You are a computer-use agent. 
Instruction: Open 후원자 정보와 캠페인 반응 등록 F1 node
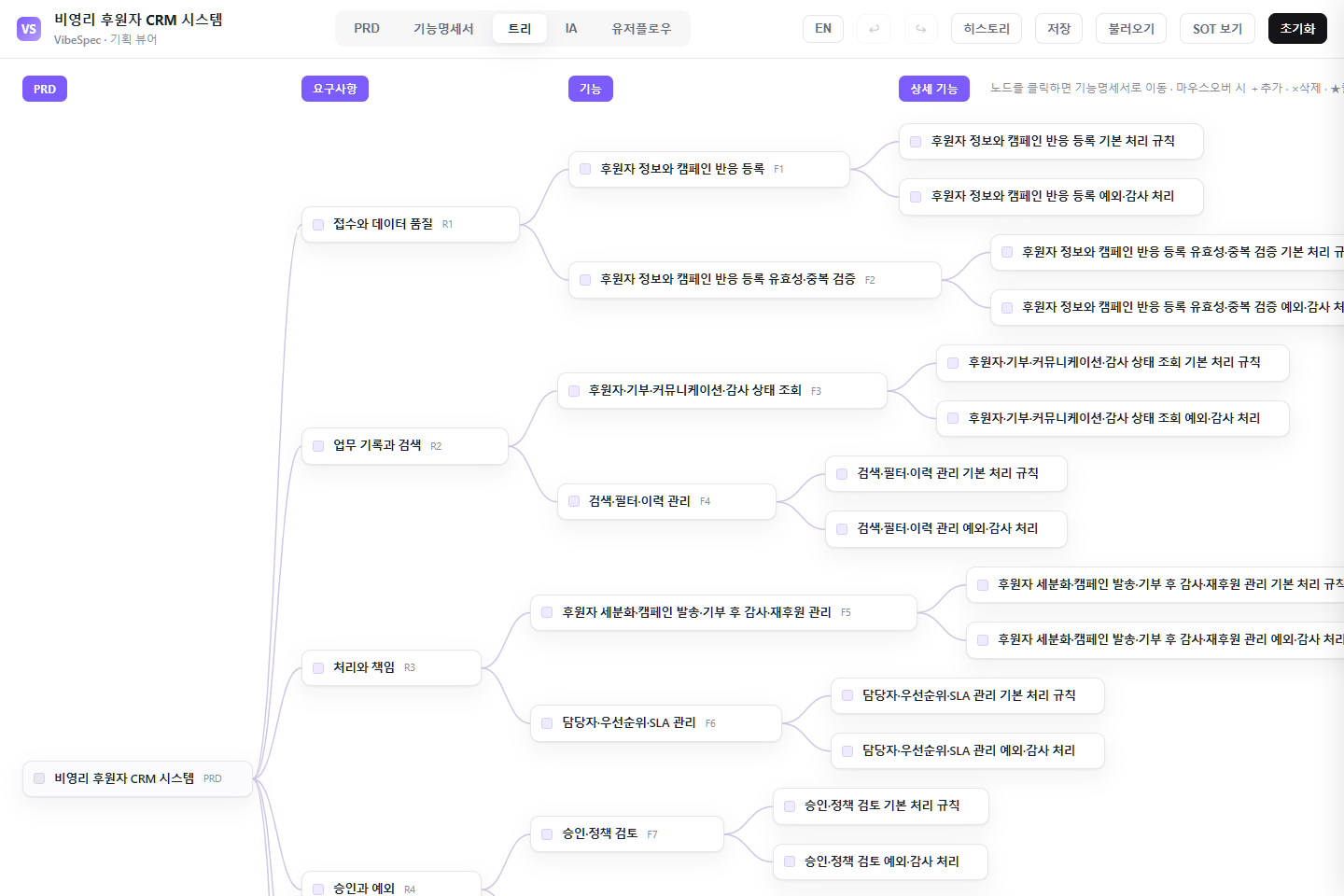coord(708,169)
